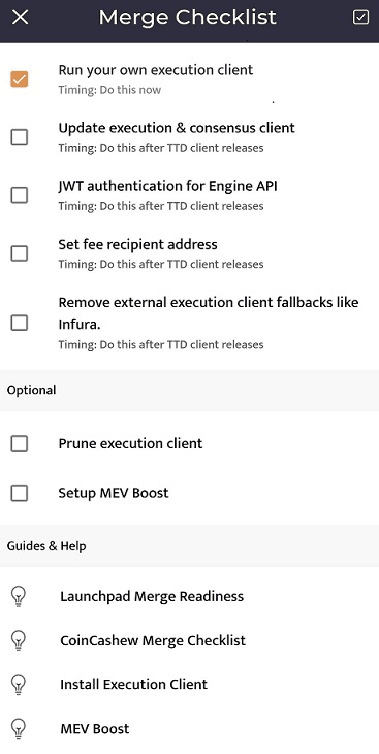
Task: Close the Merge Checklist screen
Action: pyautogui.click(x=20, y=18)
